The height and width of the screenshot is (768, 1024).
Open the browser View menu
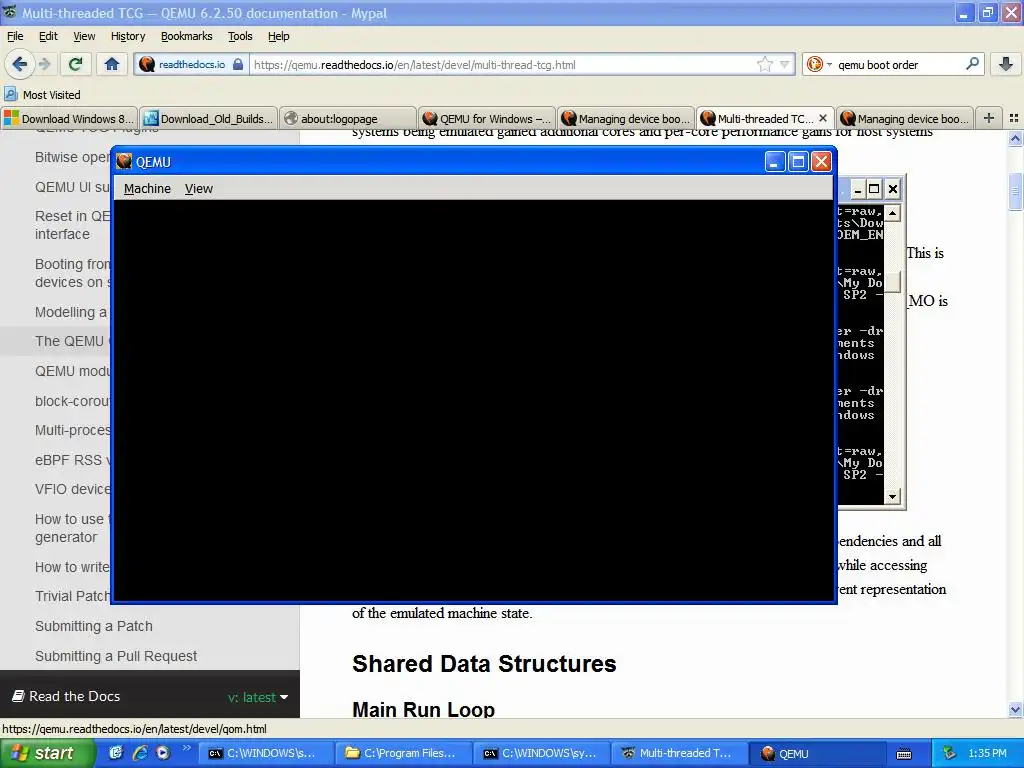click(84, 36)
